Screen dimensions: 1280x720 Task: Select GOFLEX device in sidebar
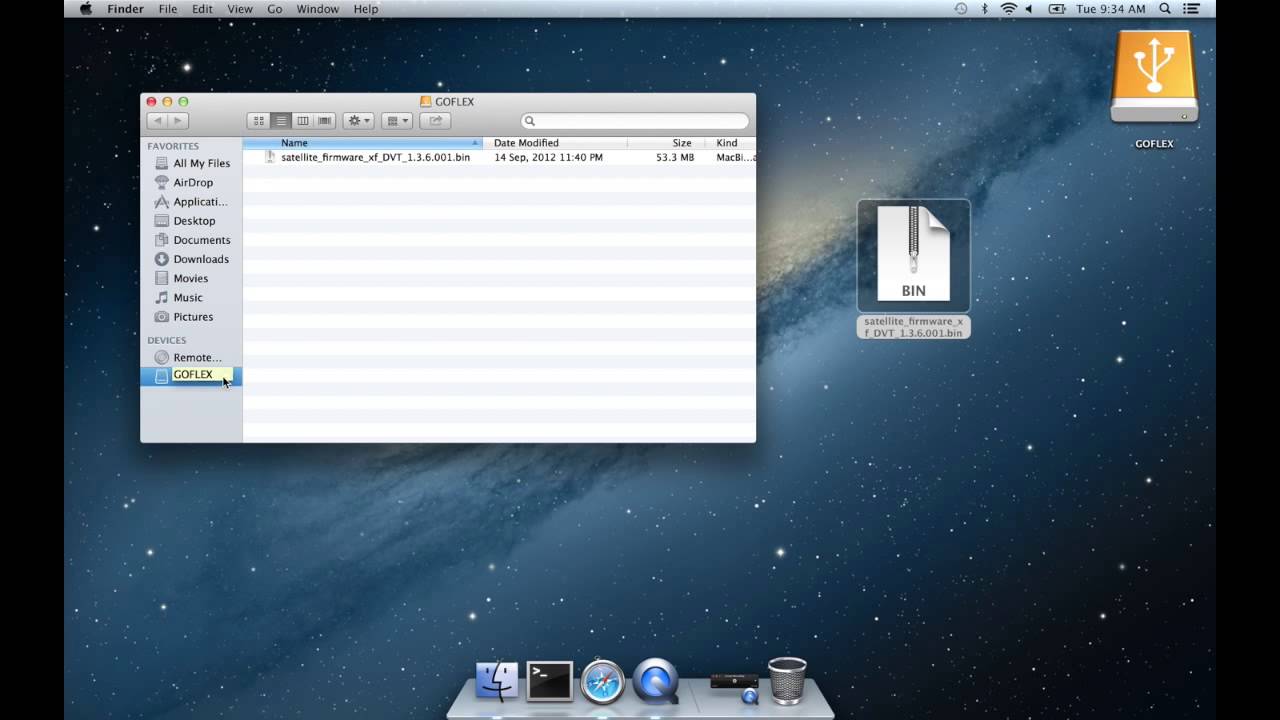click(x=192, y=376)
